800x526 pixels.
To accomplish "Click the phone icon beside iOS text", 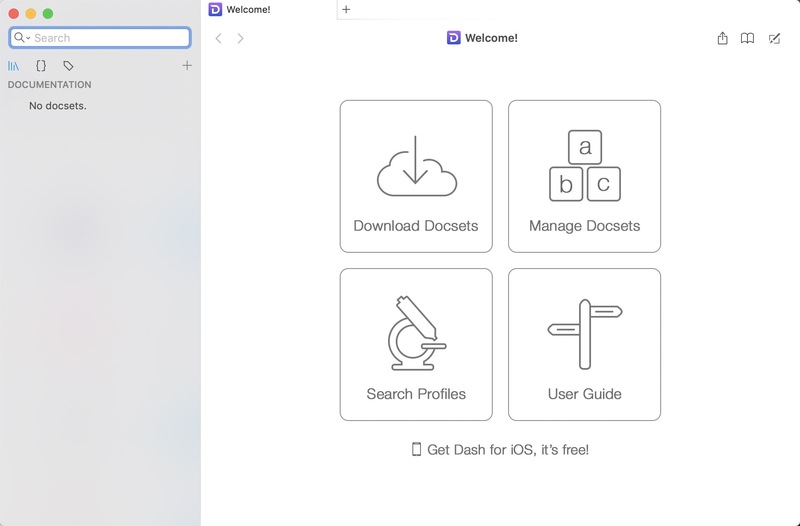I will pyautogui.click(x=416, y=449).
